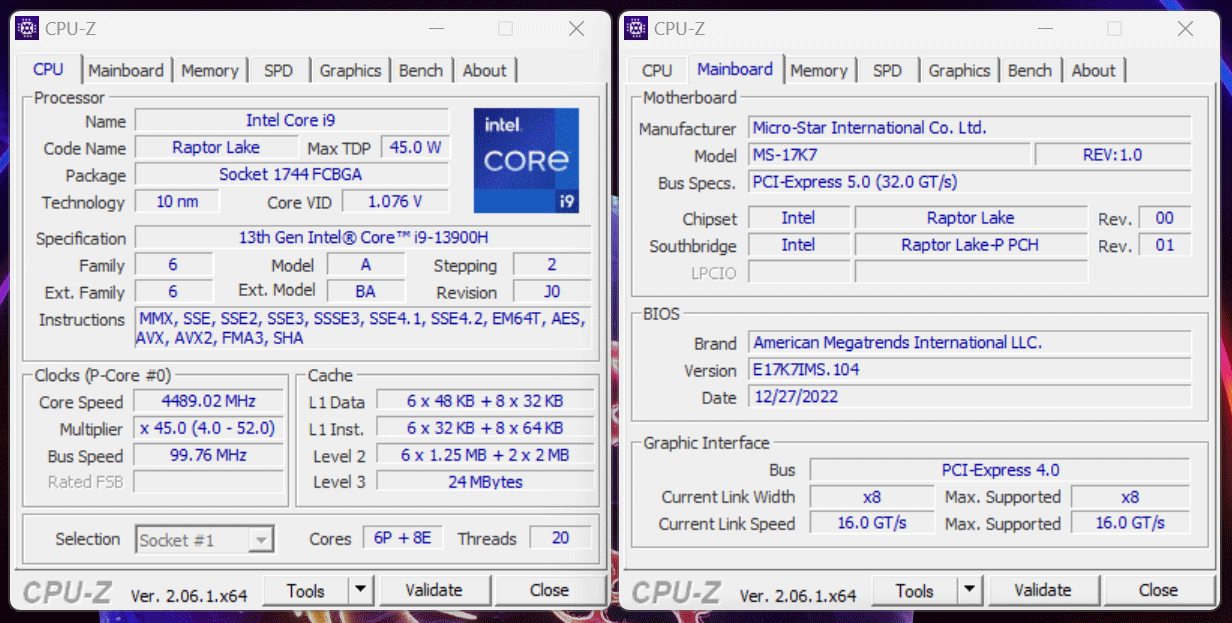This screenshot has width=1232, height=623.
Task: Open Graphics tab in the left window
Action: pos(350,71)
